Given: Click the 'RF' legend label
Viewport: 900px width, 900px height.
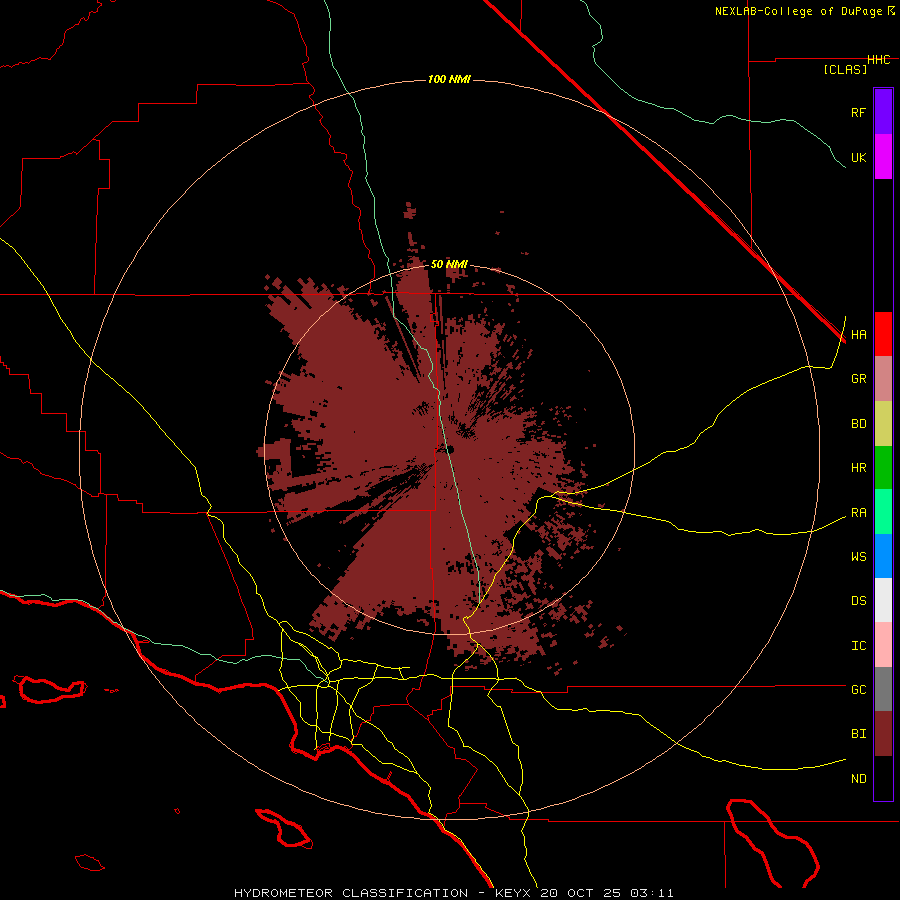Looking at the screenshot, I should point(858,112).
